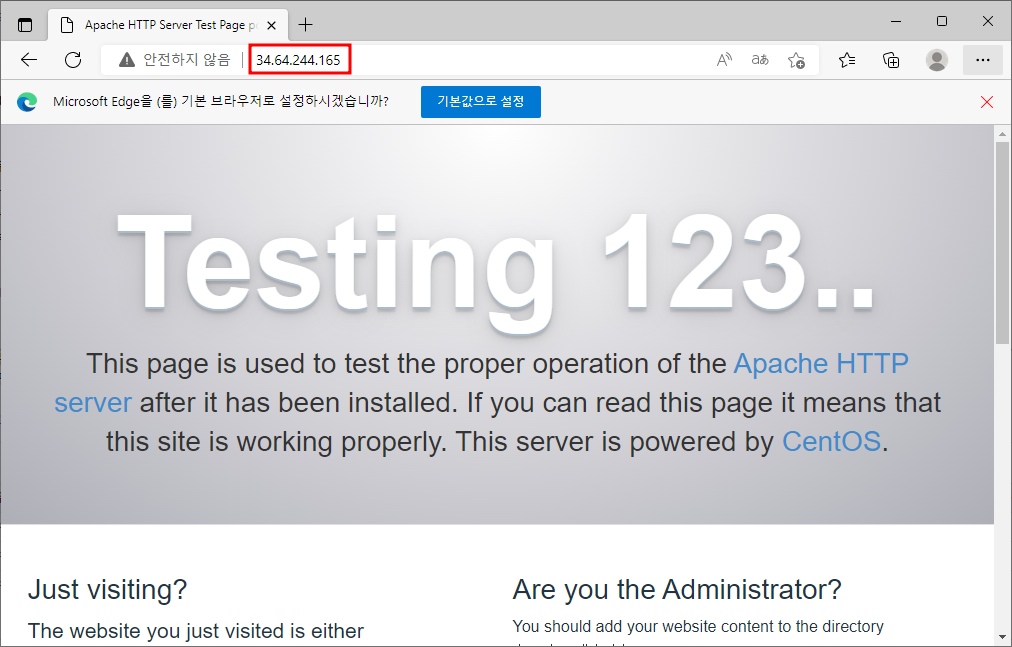The width and height of the screenshot is (1012, 647).
Task: Maximize the Edge browser window
Action: (942, 21)
